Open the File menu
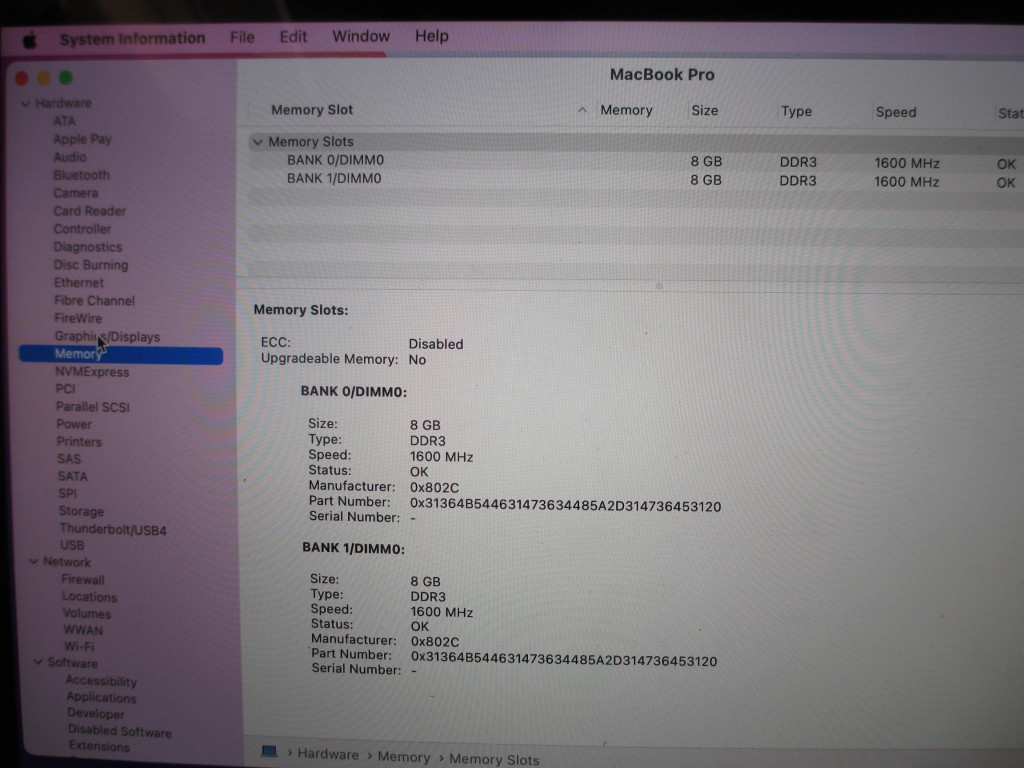1024x768 pixels. pyautogui.click(x=242, y=37)
